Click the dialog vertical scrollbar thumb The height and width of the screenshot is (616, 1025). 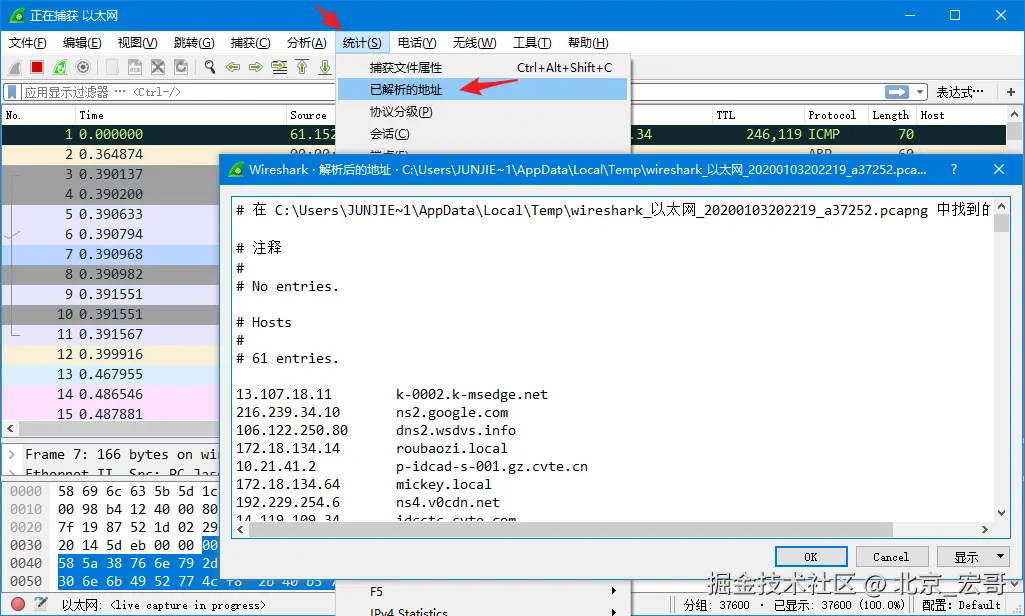click(1001, 224)
